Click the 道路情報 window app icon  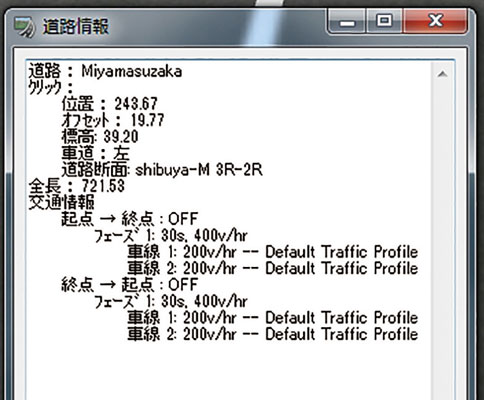pyautogui.click(x=24, y=26)
